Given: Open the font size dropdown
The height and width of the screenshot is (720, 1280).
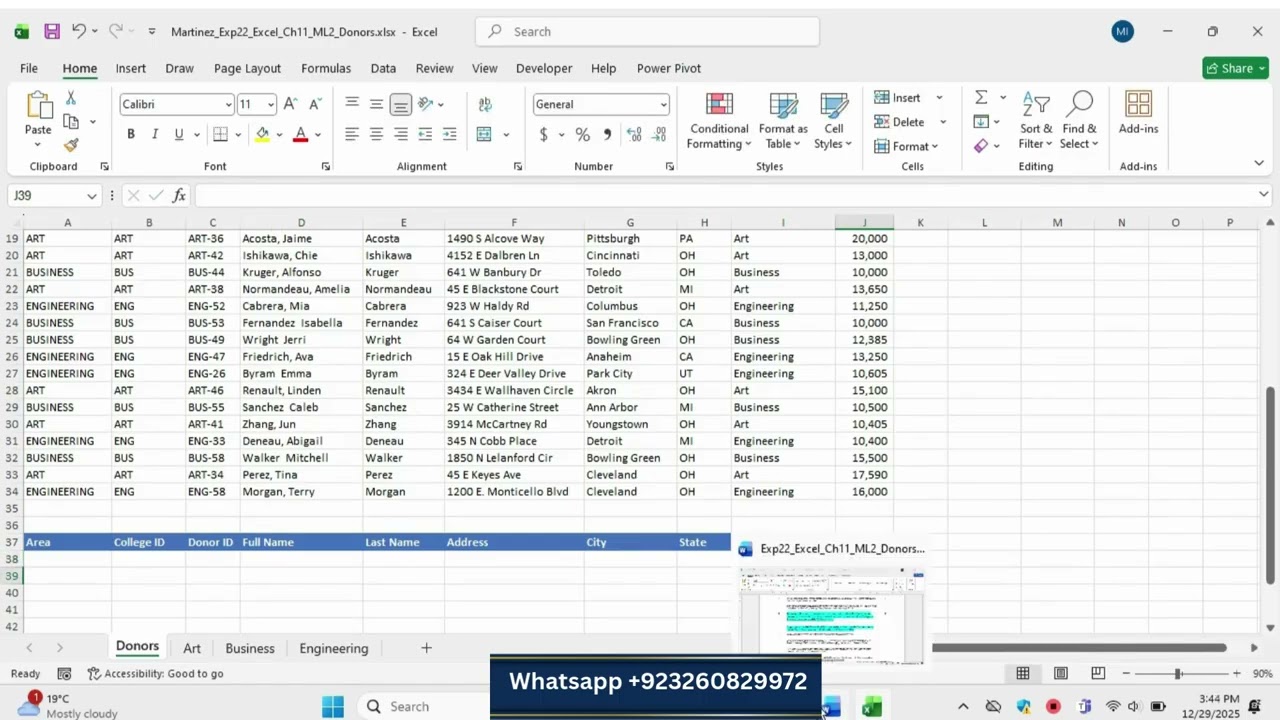Looking at the screenshot, I should coord(271,105).
